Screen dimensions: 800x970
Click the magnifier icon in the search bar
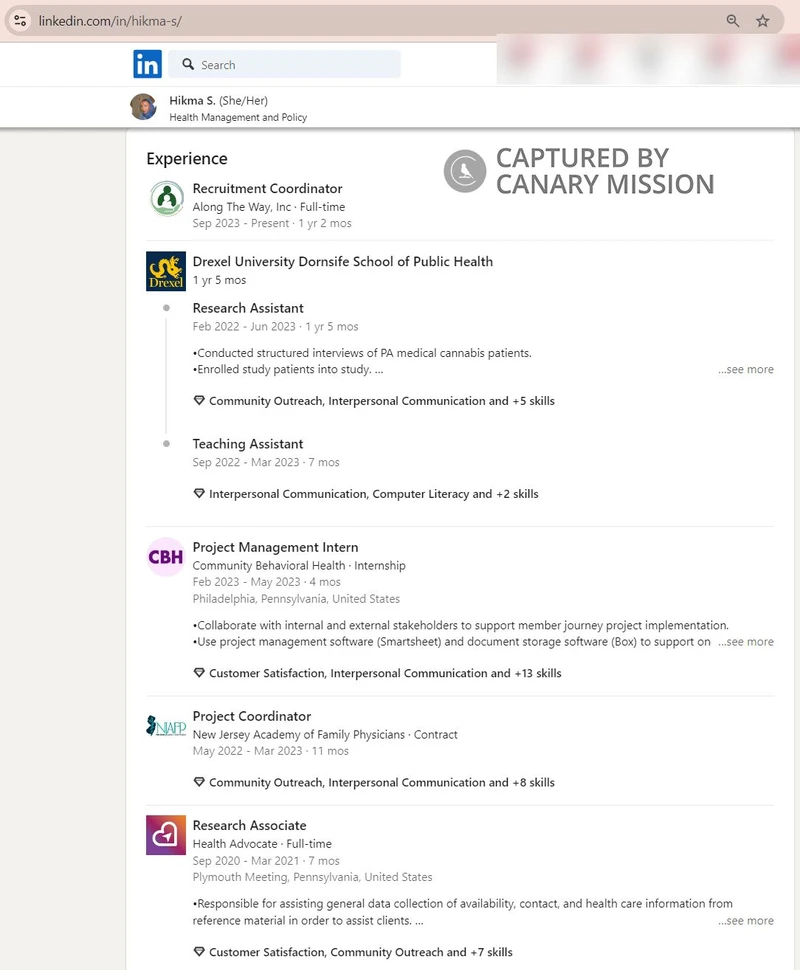point(189,64)
